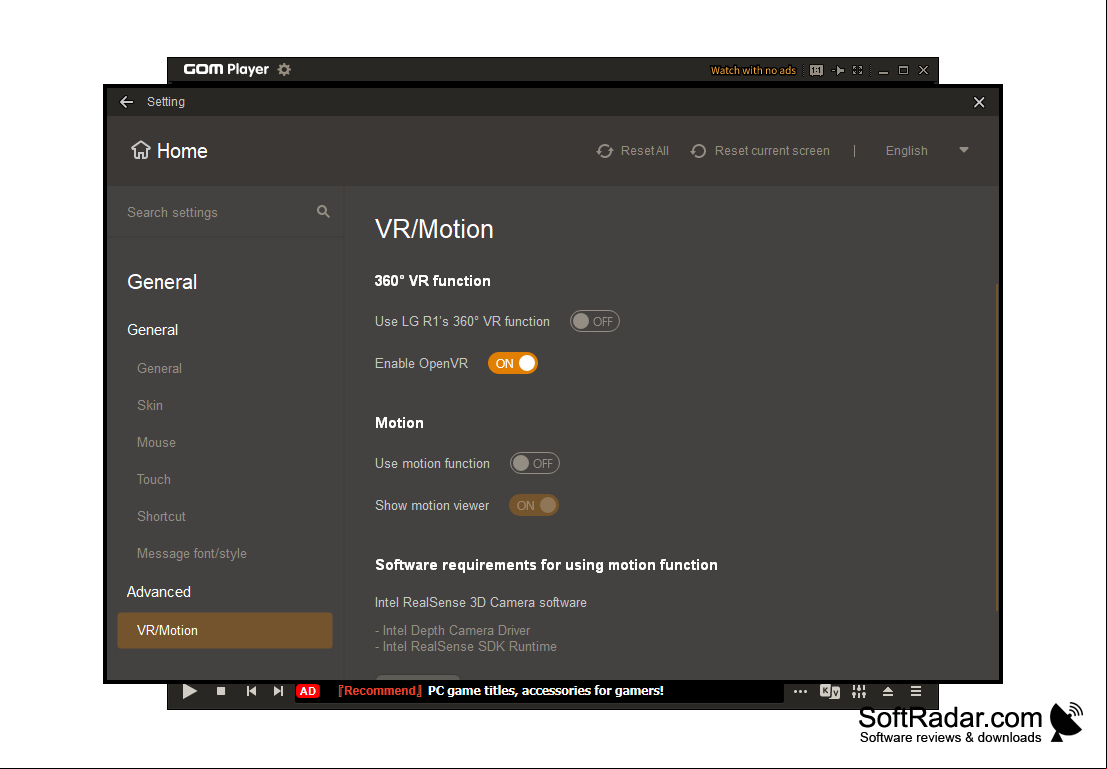The height and width of the screenshot is (769, 1107).
Task: Disable the Enable OpenVR switch
Action: 513,363
